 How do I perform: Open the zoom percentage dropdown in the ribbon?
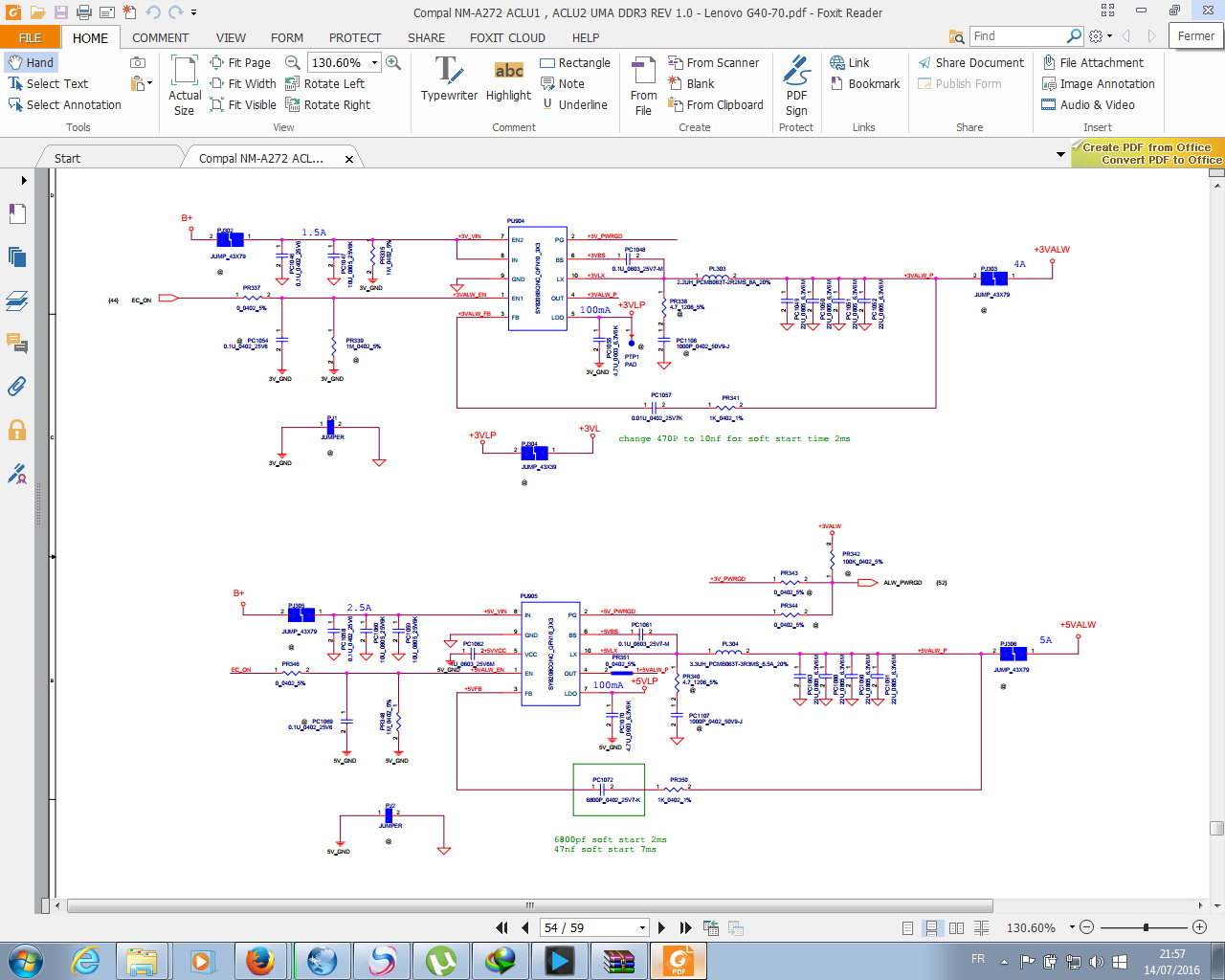point(374,62)
